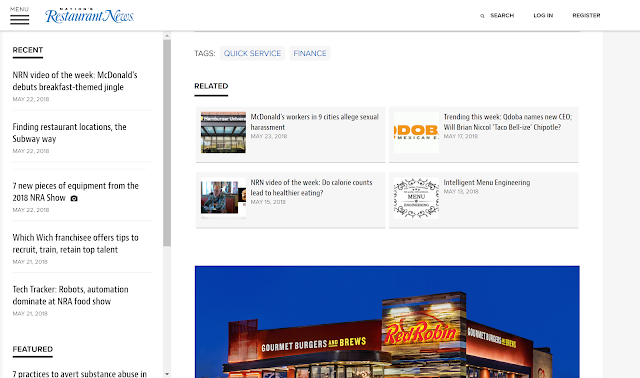Click the search magnifier icon

tap(482, 16)
